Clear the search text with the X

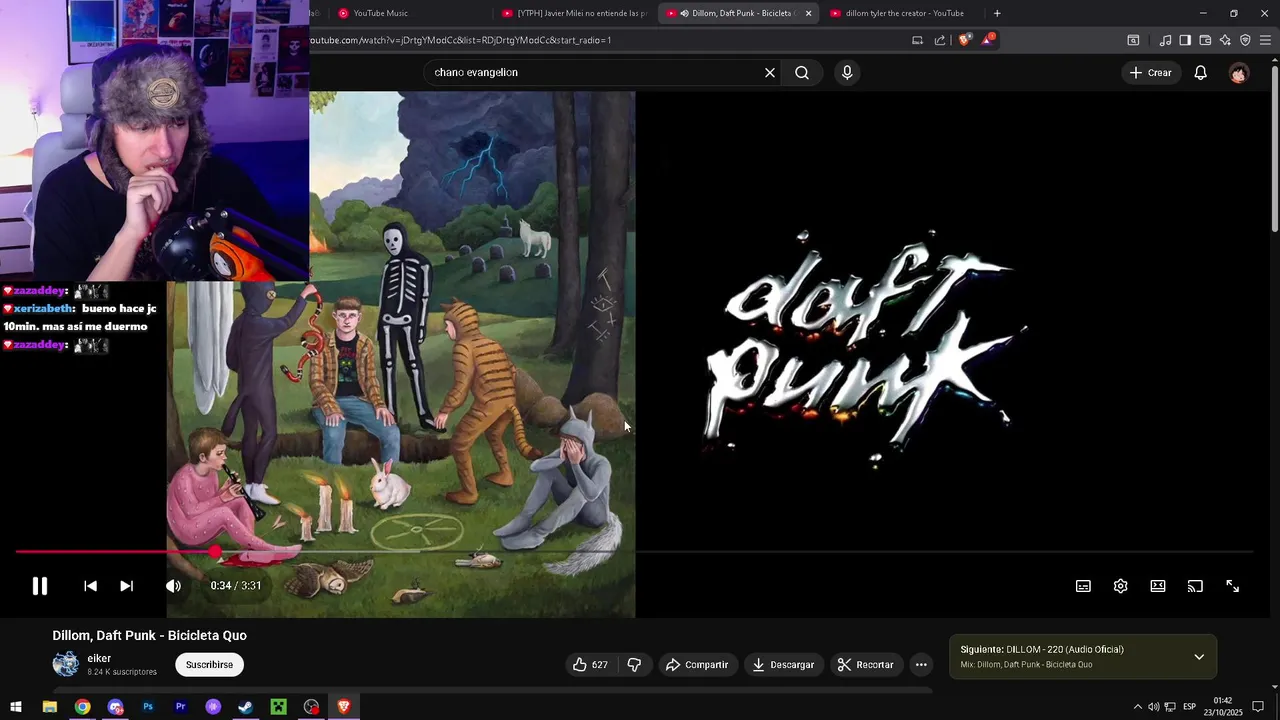point(770,73)
